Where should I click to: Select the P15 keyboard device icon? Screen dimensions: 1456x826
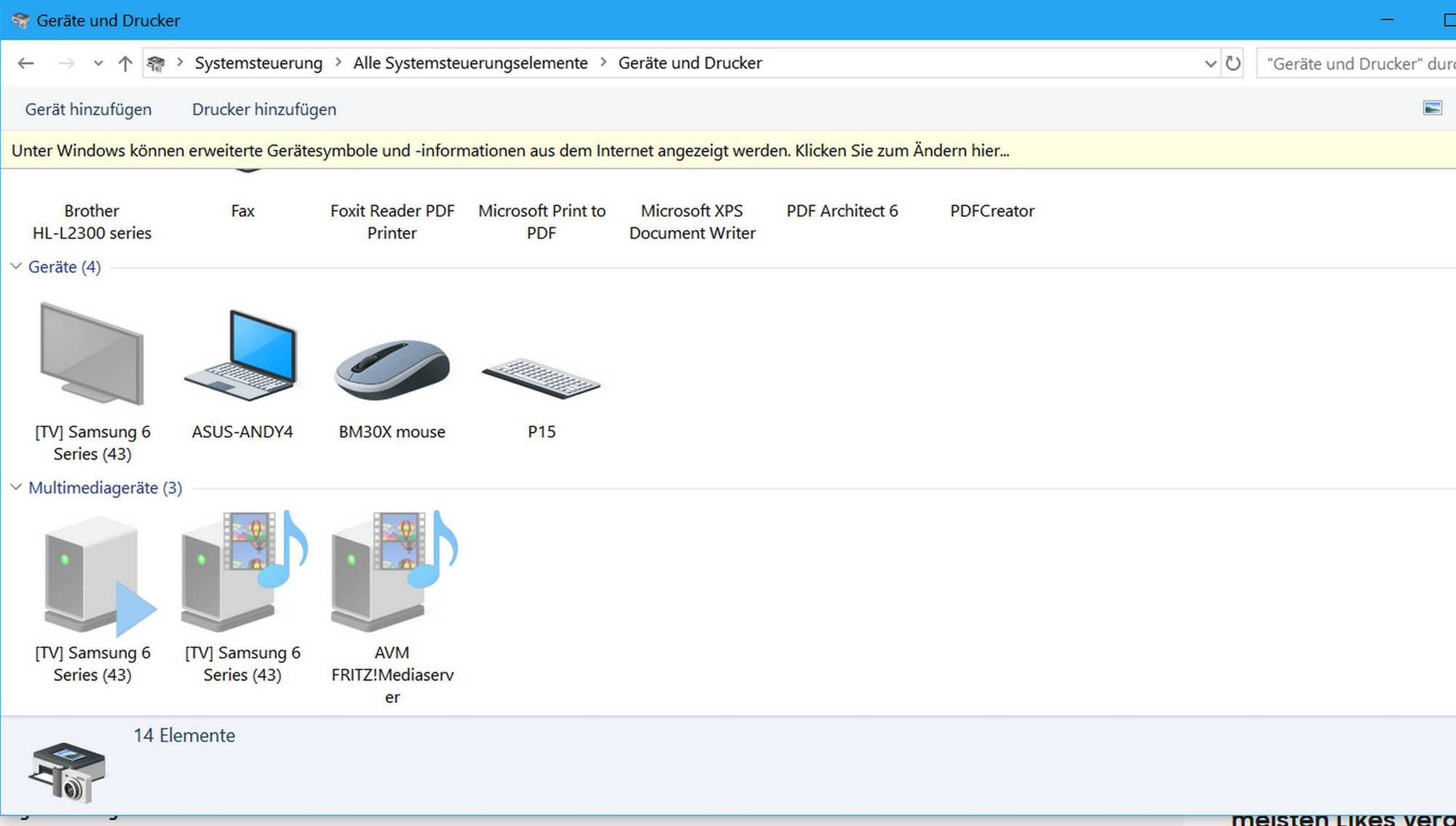(541, 377)
